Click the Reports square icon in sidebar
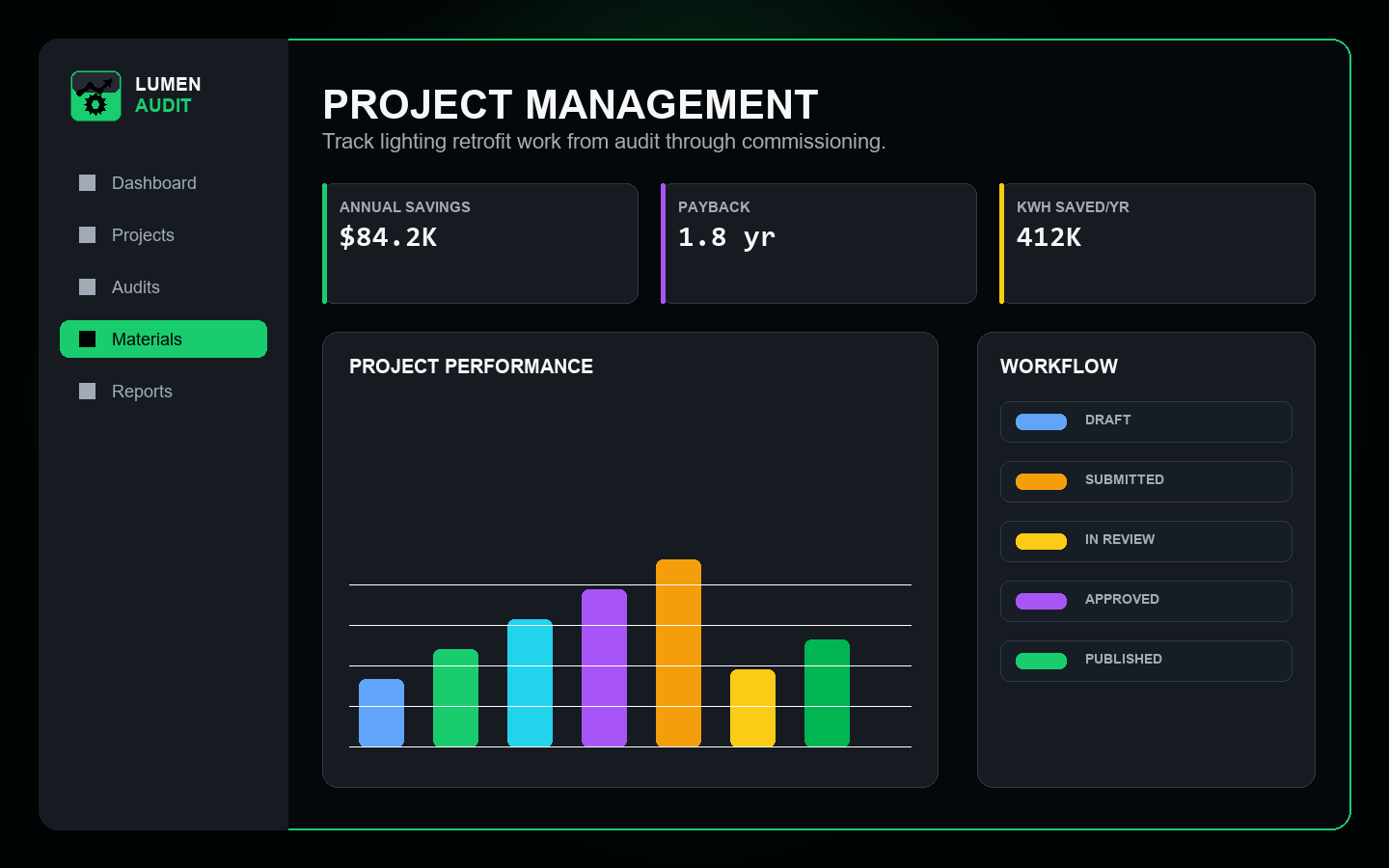This screenshot has width=1389, height=868. coord(87,392)
